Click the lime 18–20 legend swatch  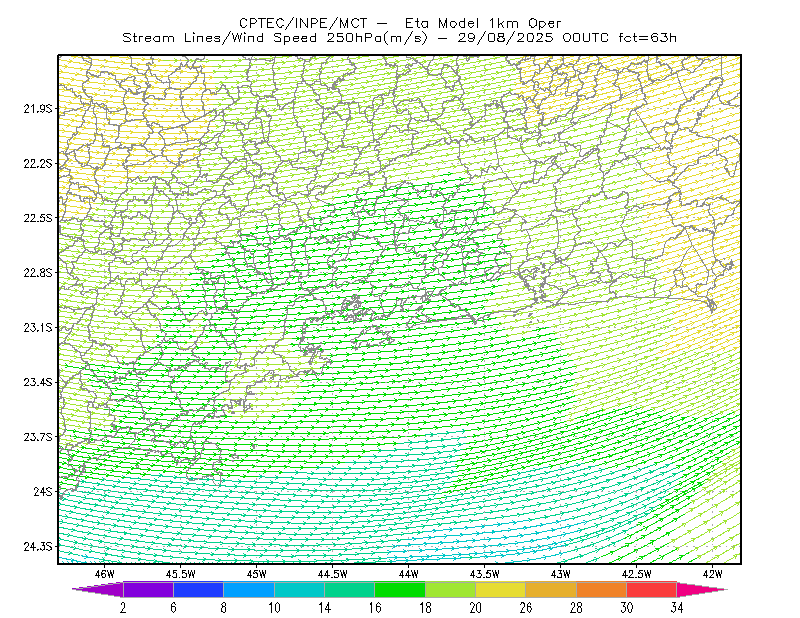tap(451, 589)
